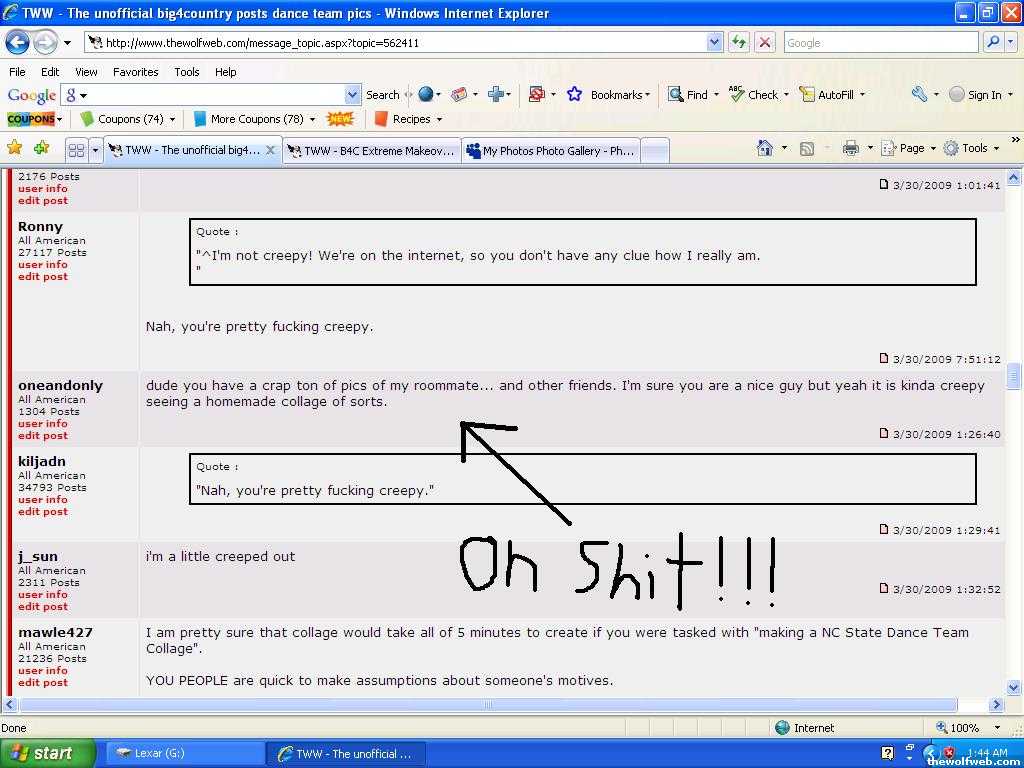Expand the address bar URL dropdown

tap(714, 42)
